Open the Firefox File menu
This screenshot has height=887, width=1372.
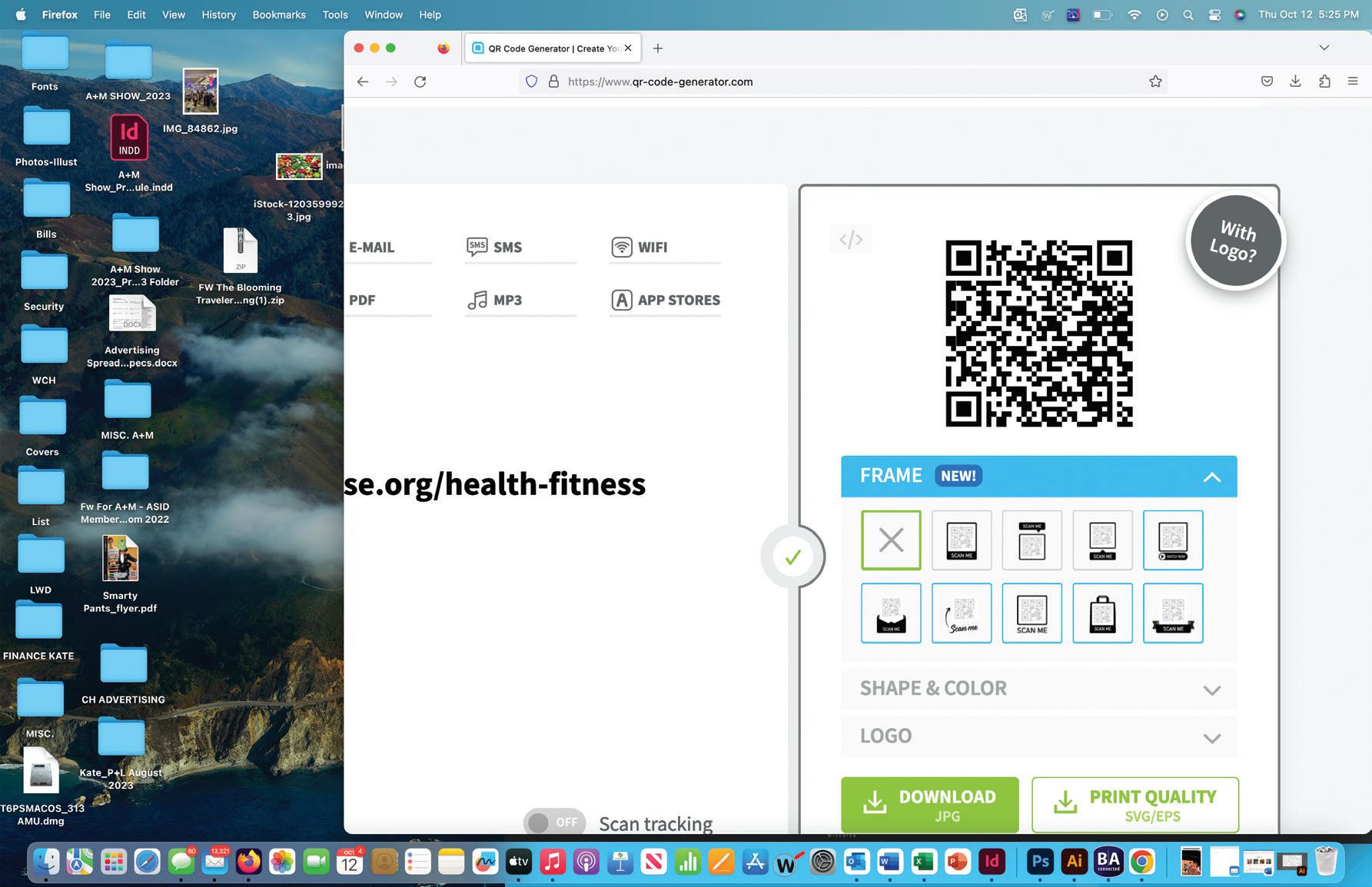tap(102, 15)
